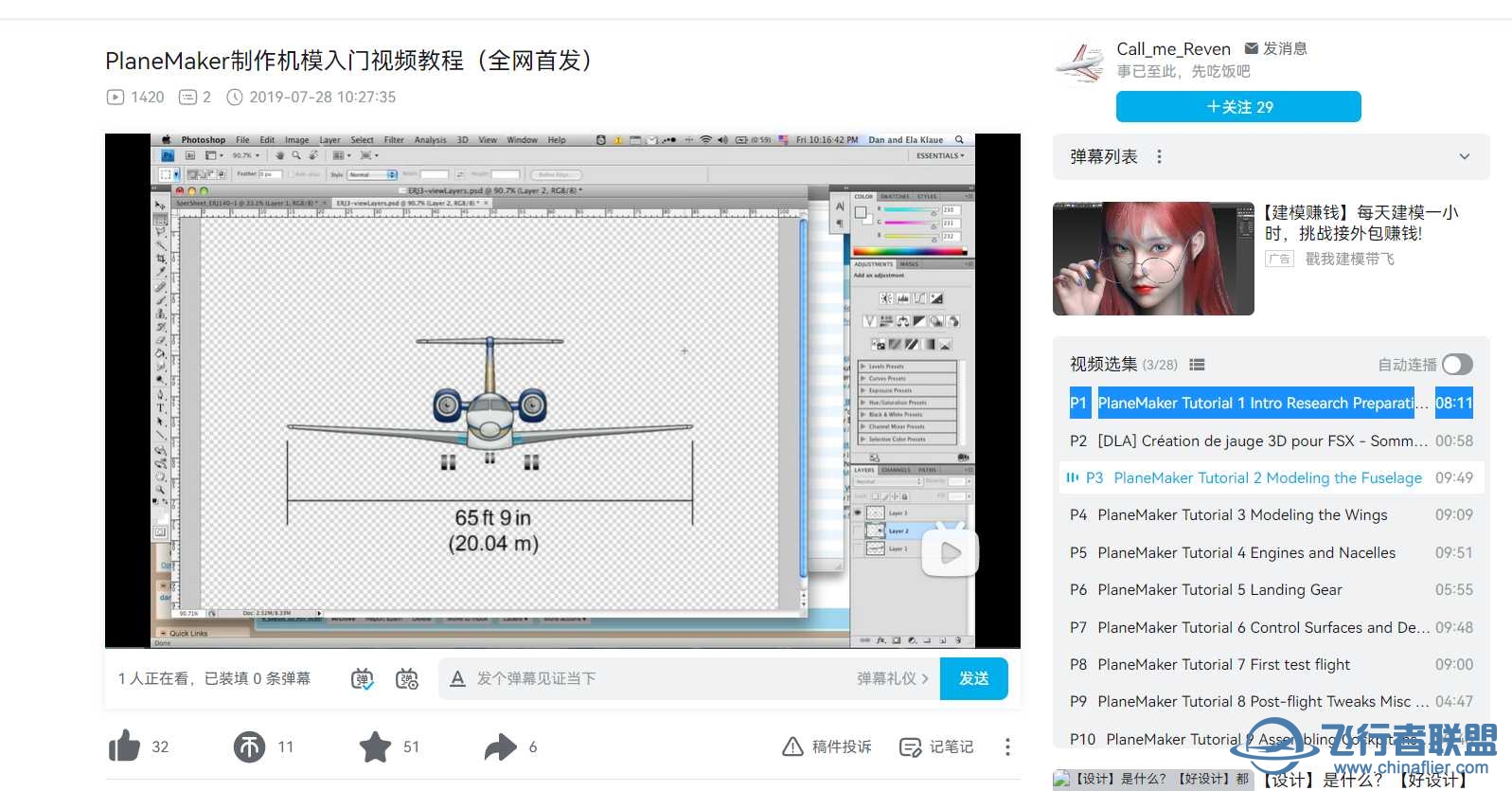Open the danmaku settings icon
Screen dimensions: 1512x791
(x=407, y=678)
